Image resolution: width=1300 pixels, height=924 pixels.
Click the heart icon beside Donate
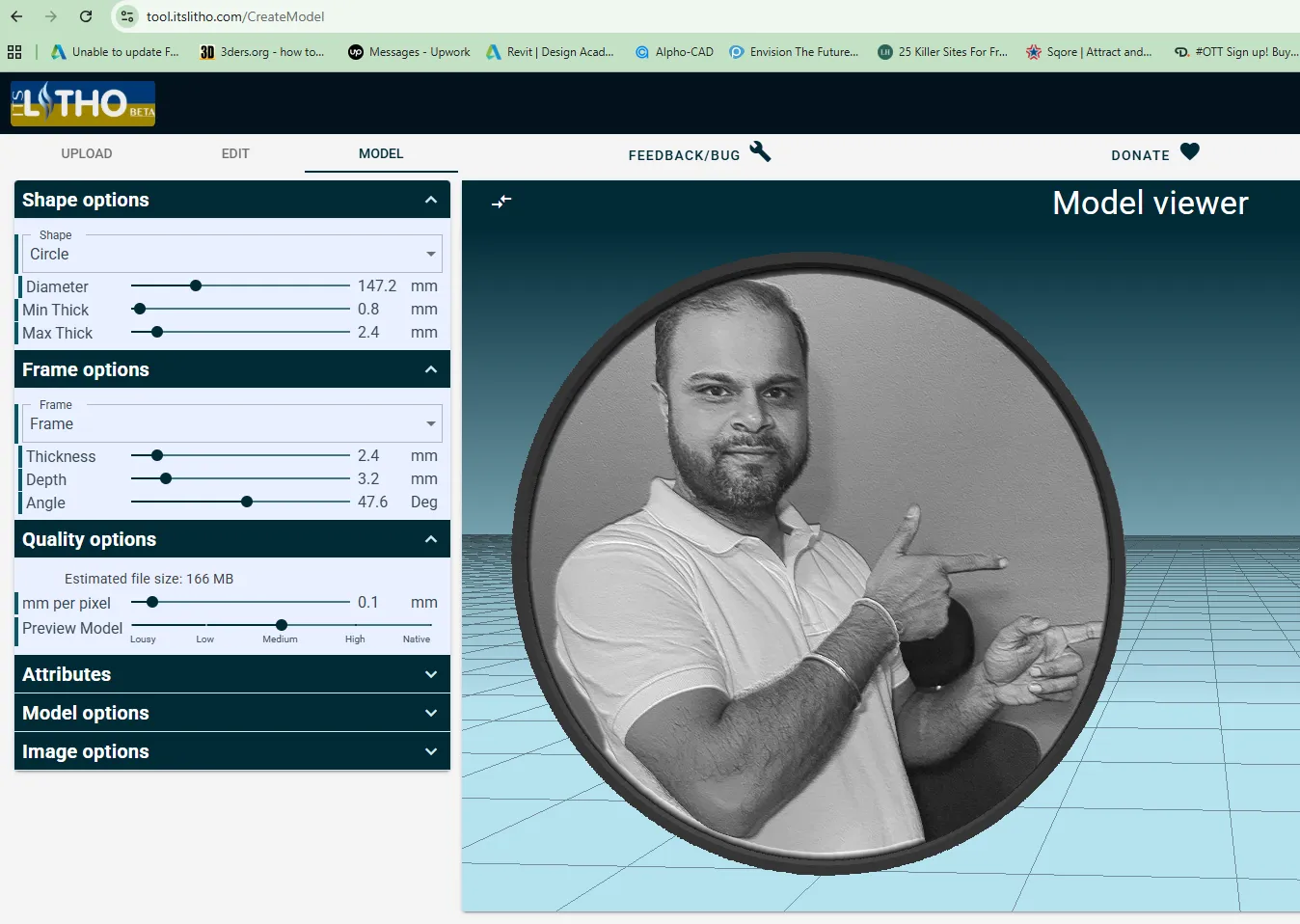click(x=1190, y=151)
